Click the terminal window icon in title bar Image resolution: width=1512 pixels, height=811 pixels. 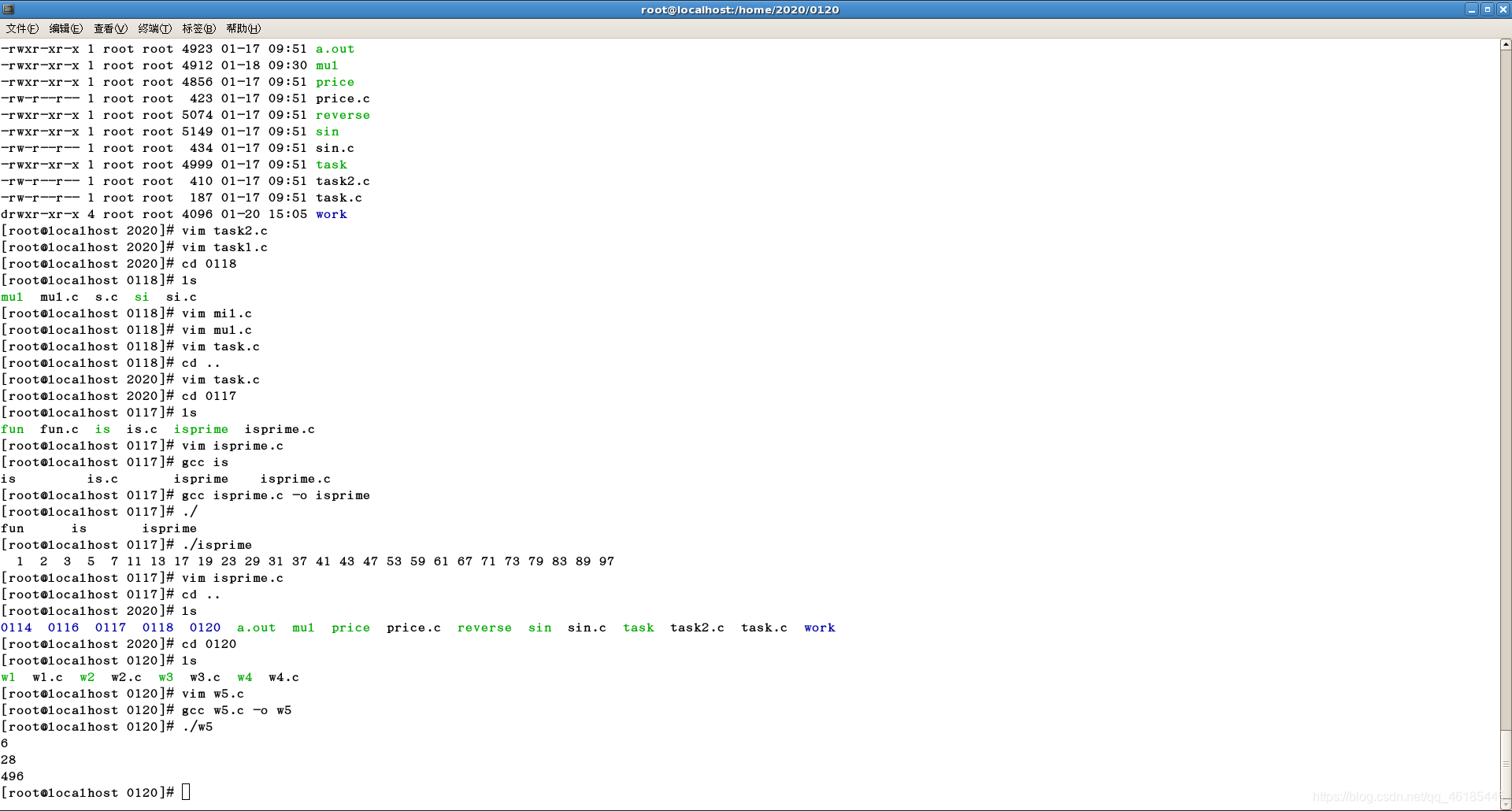9,9
